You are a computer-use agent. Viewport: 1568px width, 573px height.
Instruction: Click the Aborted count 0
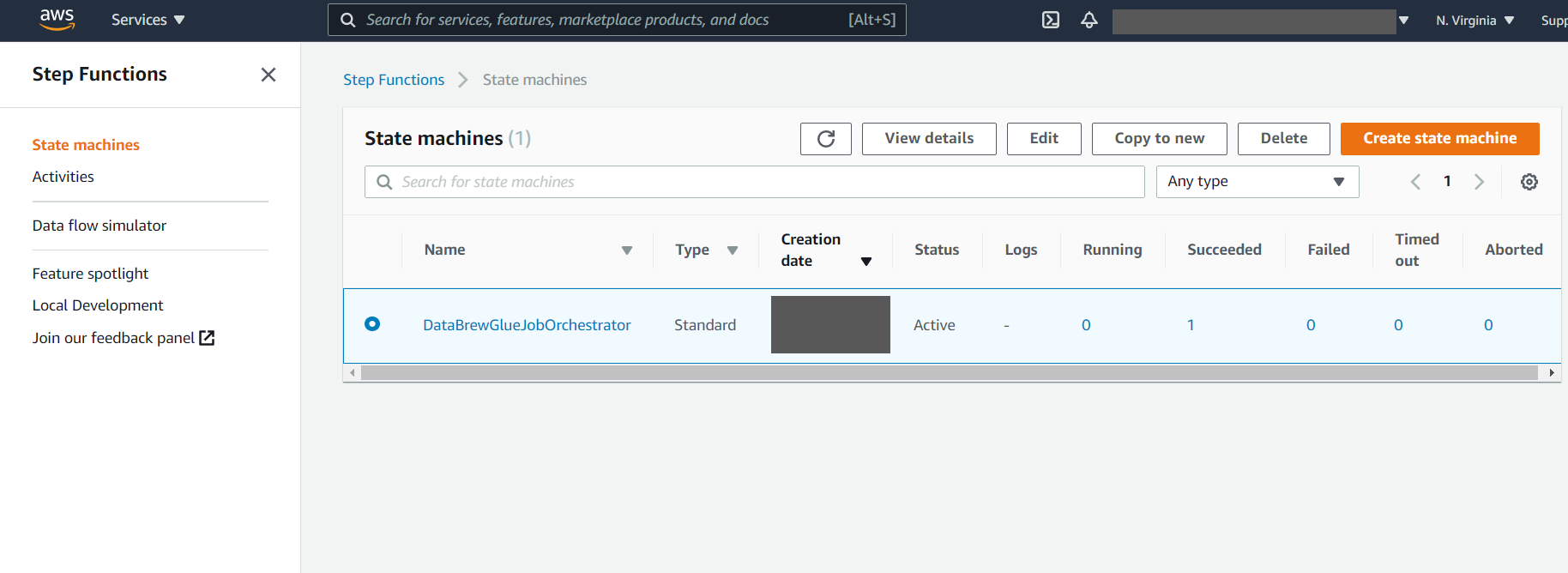1488,325
